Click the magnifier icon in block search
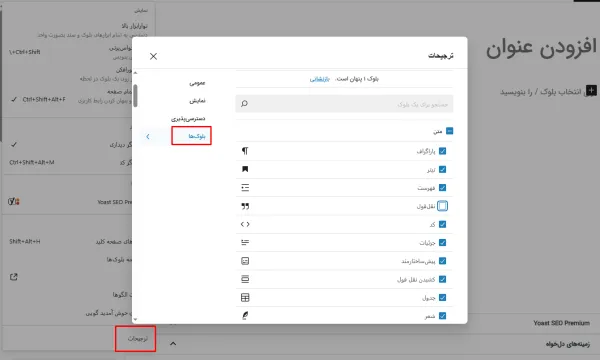Viewport: 600px width, 360px height. coord(245,104)
